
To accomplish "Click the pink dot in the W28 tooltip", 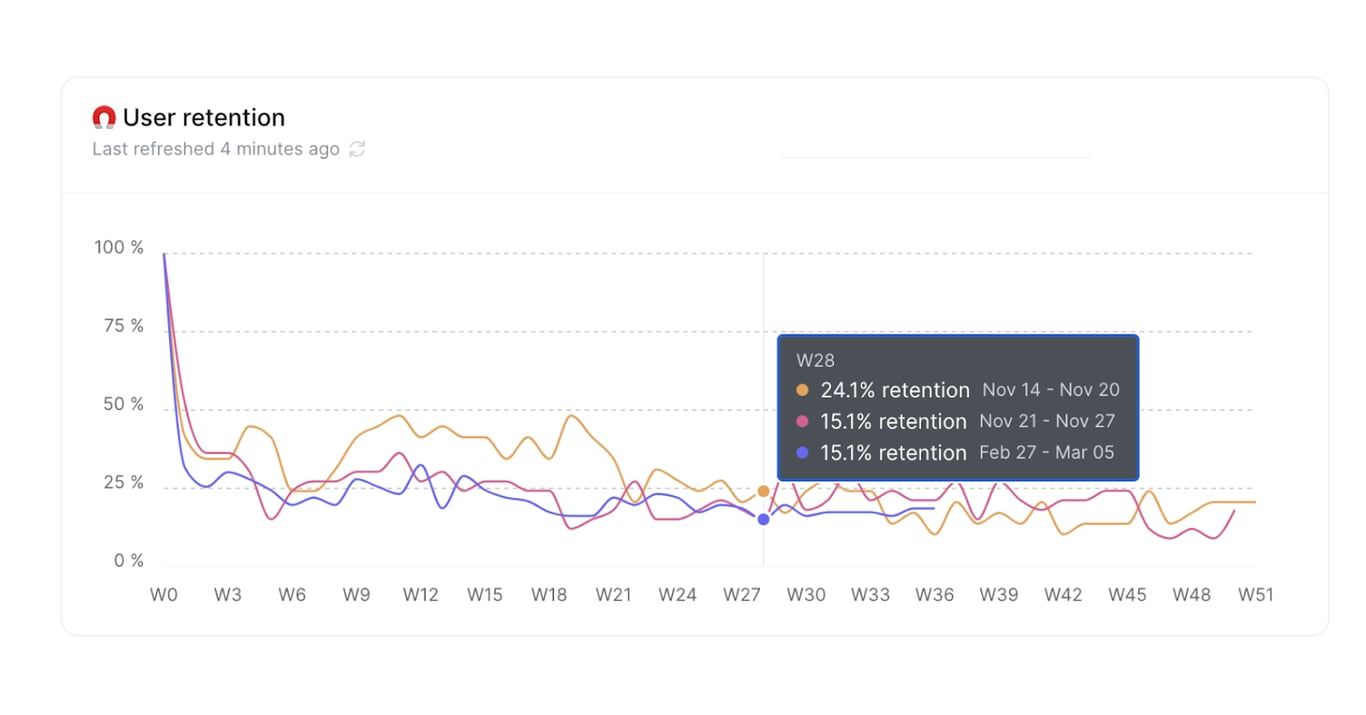I will point(802,421).
